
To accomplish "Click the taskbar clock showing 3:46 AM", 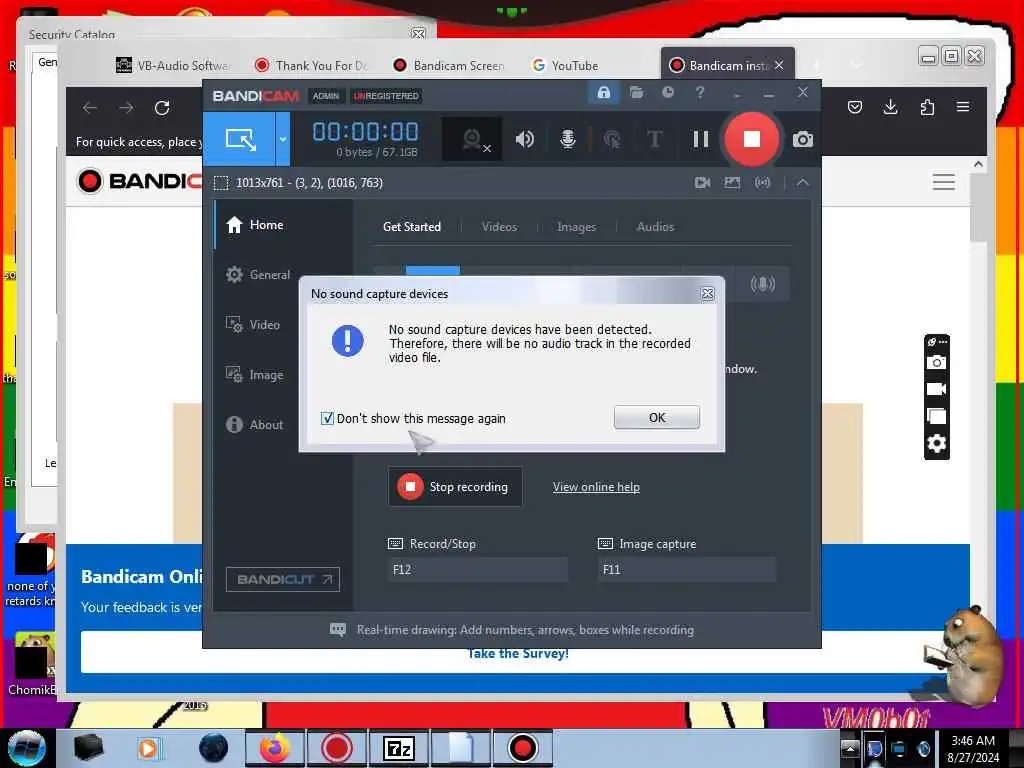I will click(x=973, y=749).
